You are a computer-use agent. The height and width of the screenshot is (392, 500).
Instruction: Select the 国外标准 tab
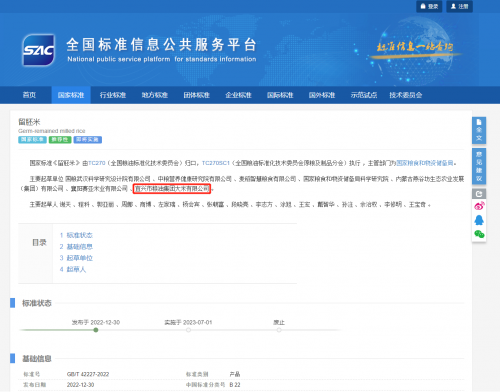tap(322, 95)
